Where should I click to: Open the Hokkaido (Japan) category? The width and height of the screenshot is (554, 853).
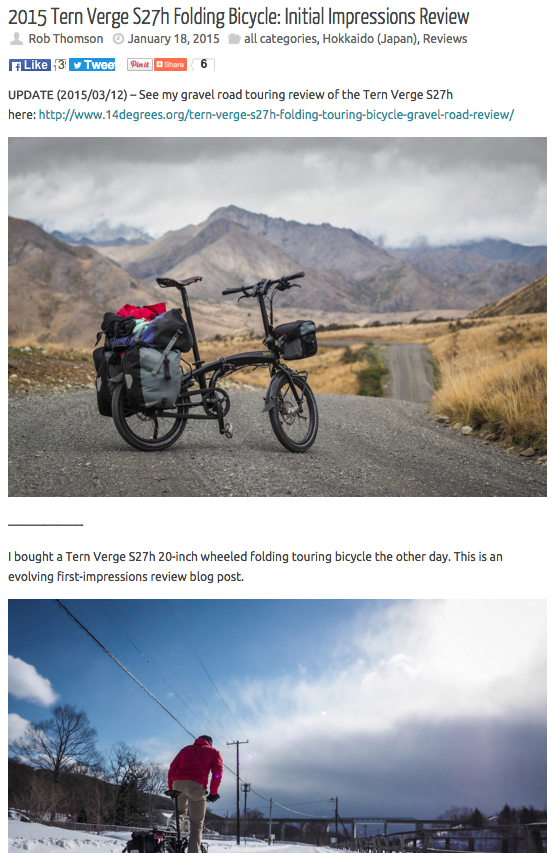tap(370, 39)
